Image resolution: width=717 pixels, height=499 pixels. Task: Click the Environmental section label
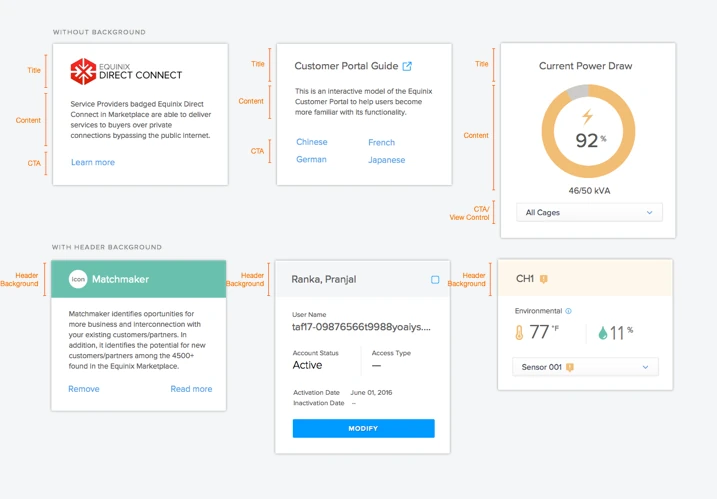coord(538,311)
